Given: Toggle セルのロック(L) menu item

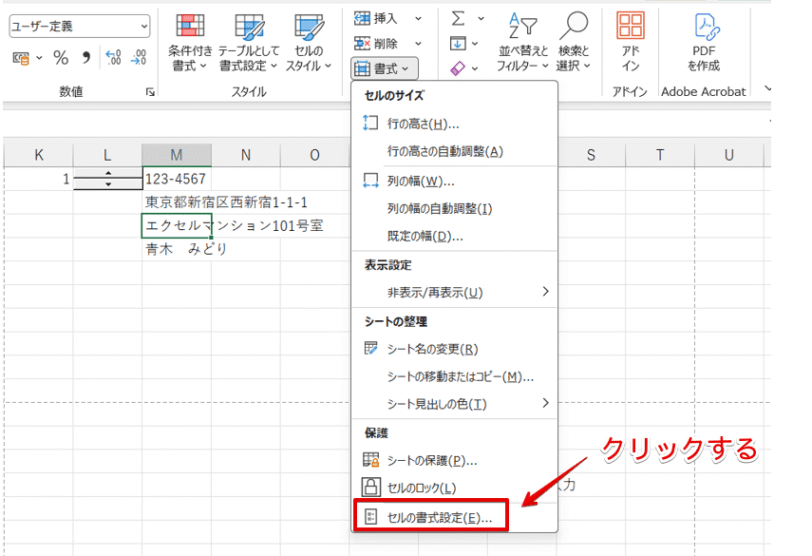Looking at the screenshot, I should point(454,488).
